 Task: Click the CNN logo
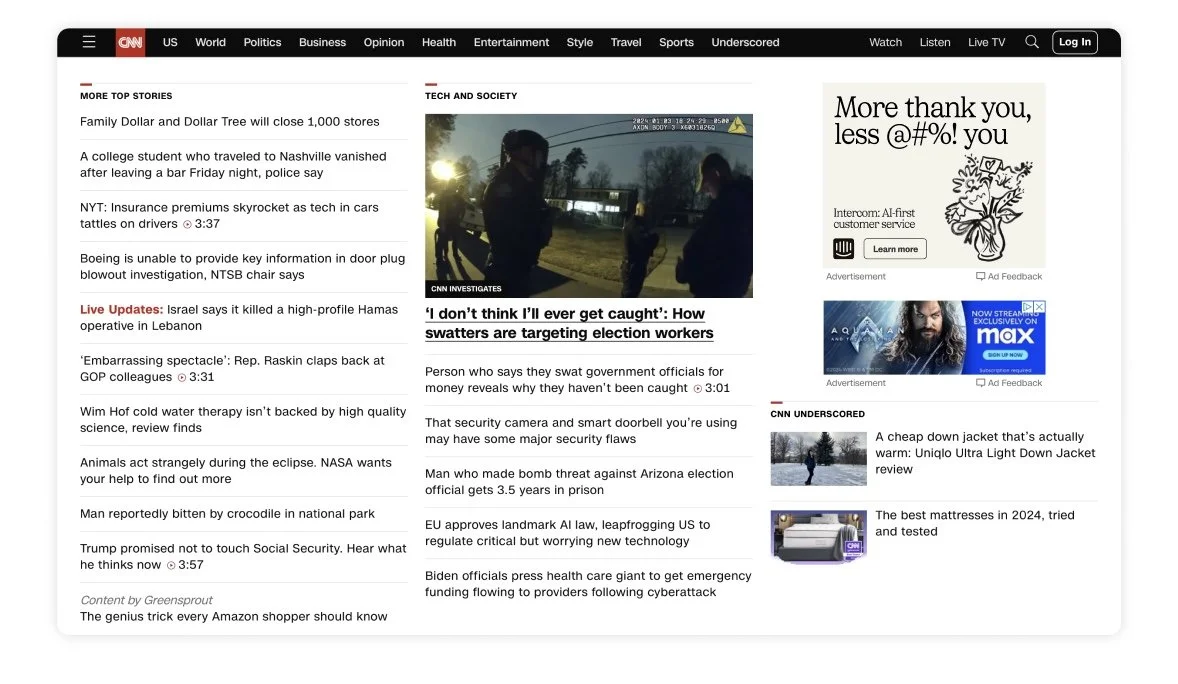pyautogui.click(x=130, y=42)
